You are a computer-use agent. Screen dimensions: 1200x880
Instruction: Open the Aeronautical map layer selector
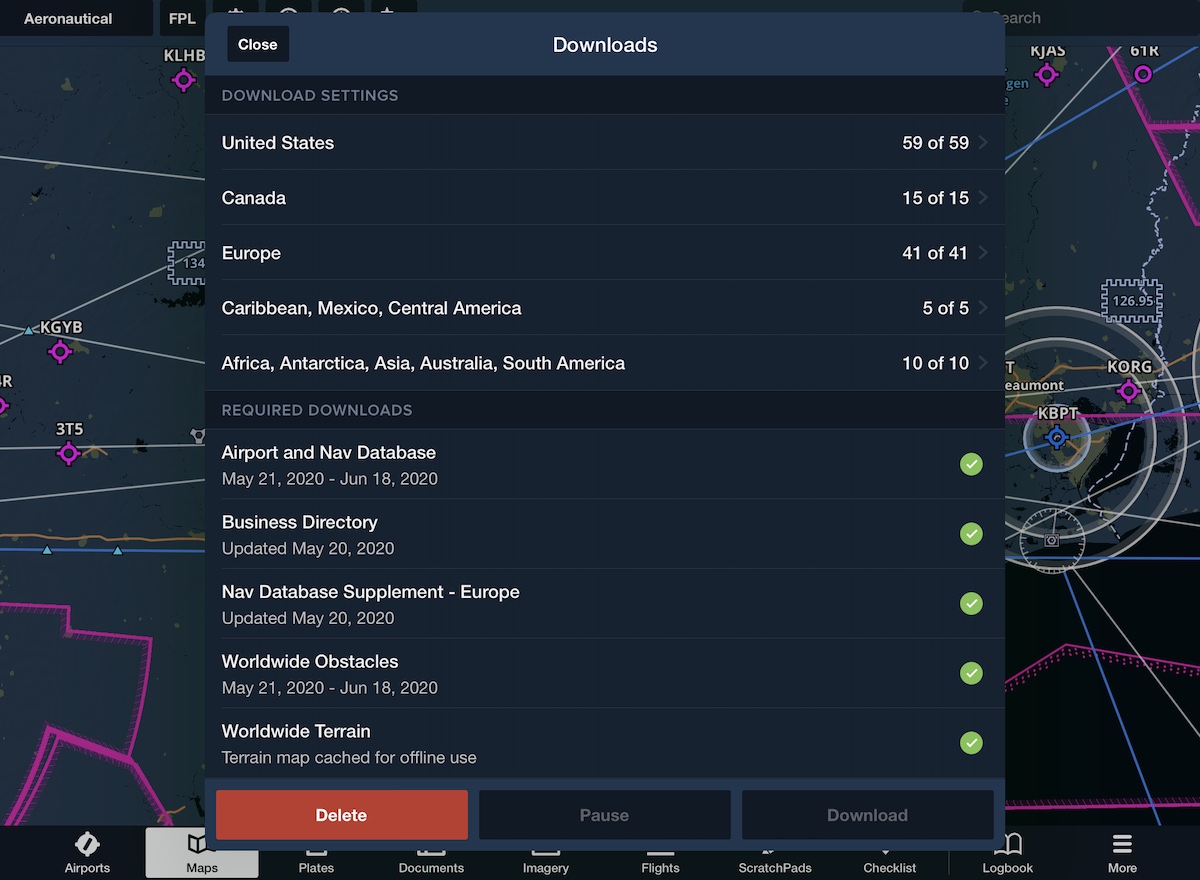pos(68,18)
